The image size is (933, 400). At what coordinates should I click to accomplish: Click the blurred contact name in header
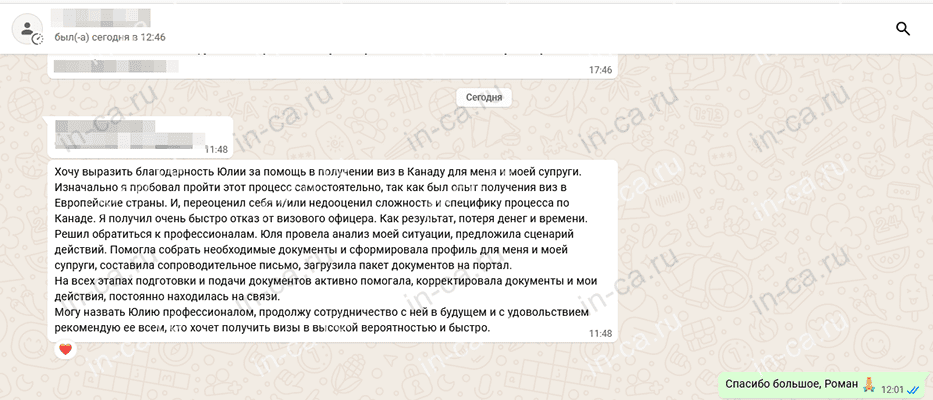[x=100, y=17]
